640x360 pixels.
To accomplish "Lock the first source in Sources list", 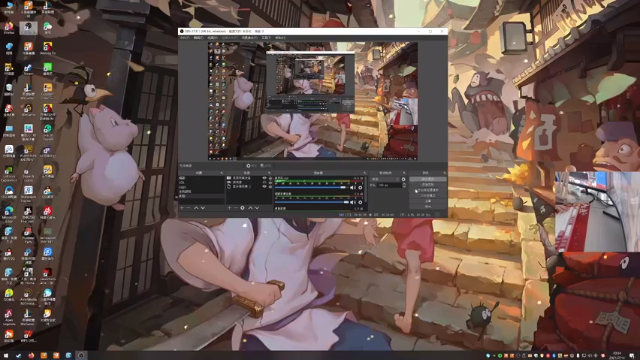I will pos(270,178).
